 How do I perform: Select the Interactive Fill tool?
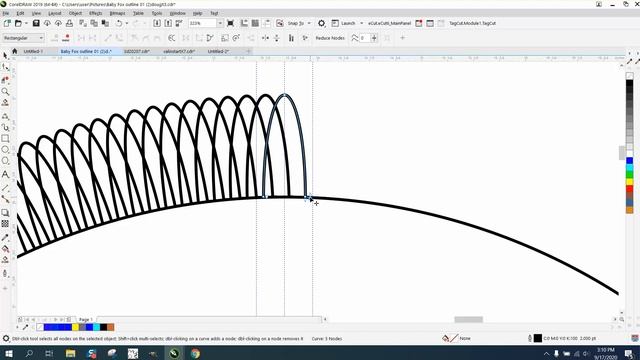click(x=5, y=249)
